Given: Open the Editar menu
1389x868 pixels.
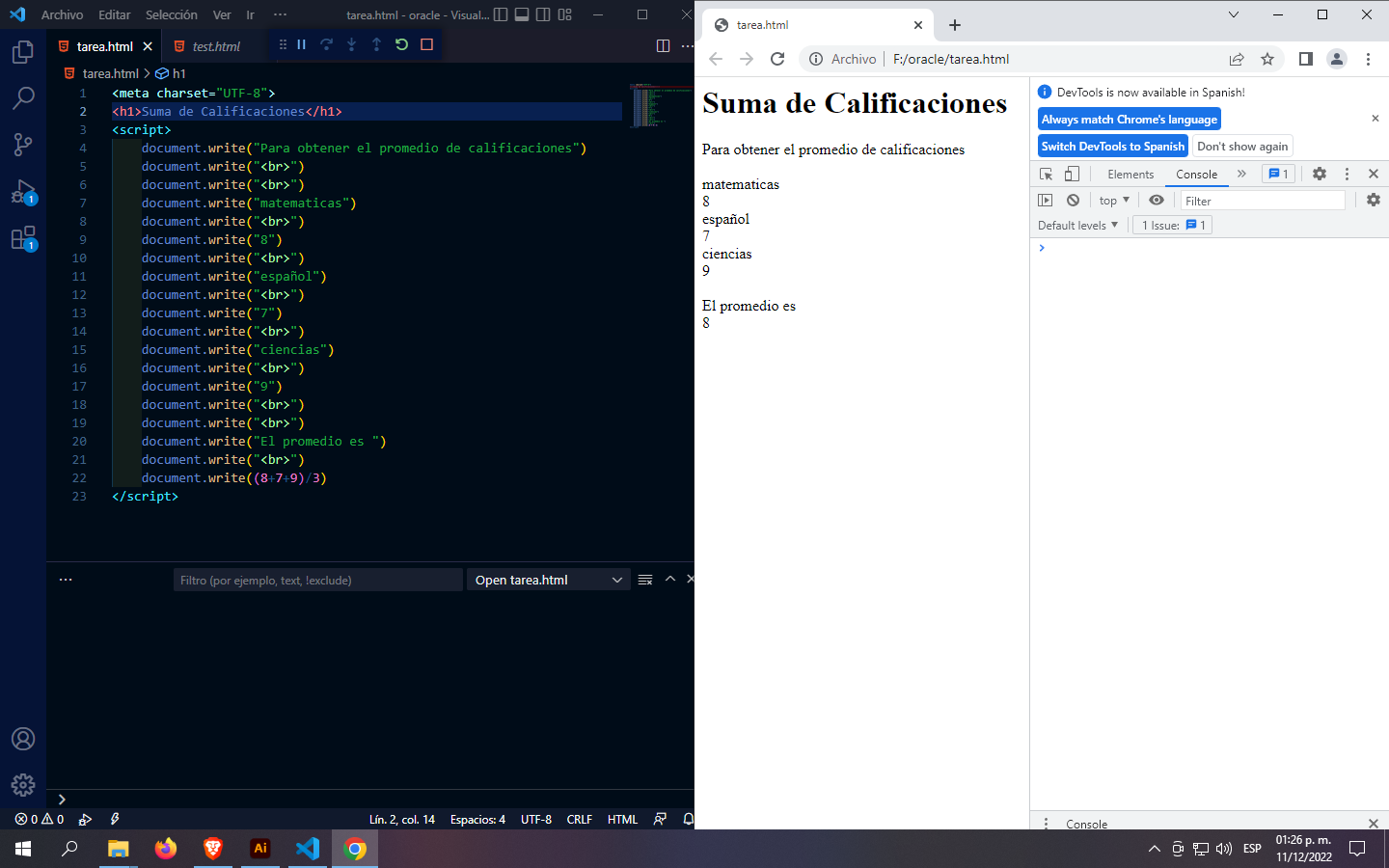Looking at the screenshot, I should [x=114, y=14].
